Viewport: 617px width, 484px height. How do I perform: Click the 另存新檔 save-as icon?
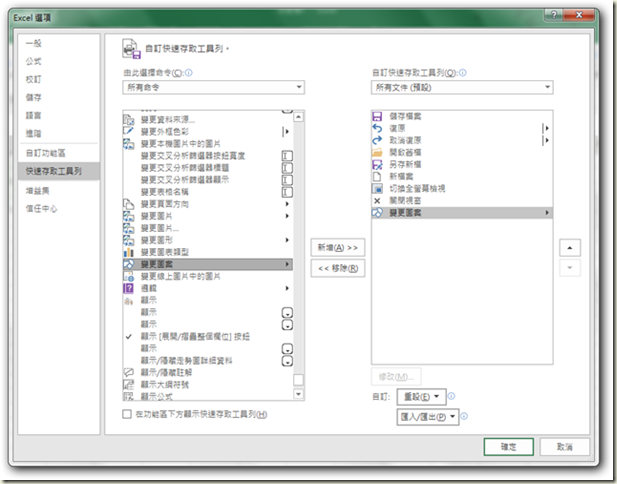click(x=377, y=164)
